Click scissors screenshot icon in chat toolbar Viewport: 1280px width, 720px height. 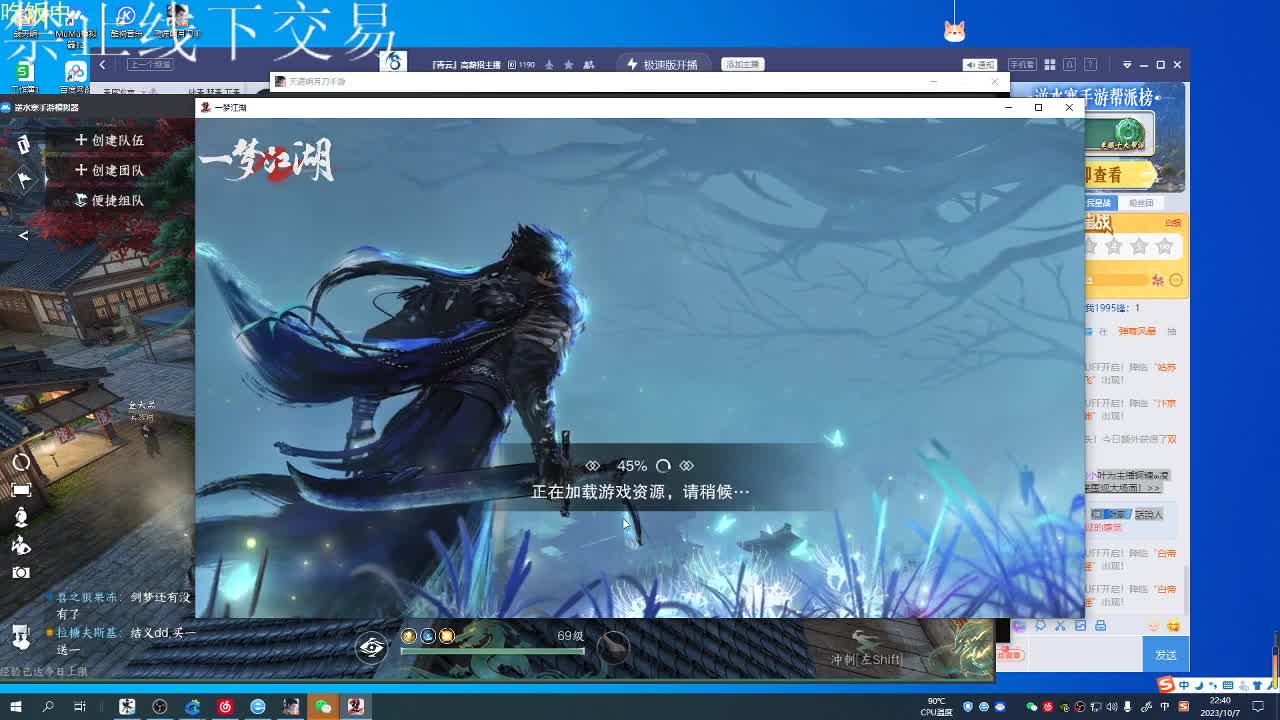pos(1060,626)
